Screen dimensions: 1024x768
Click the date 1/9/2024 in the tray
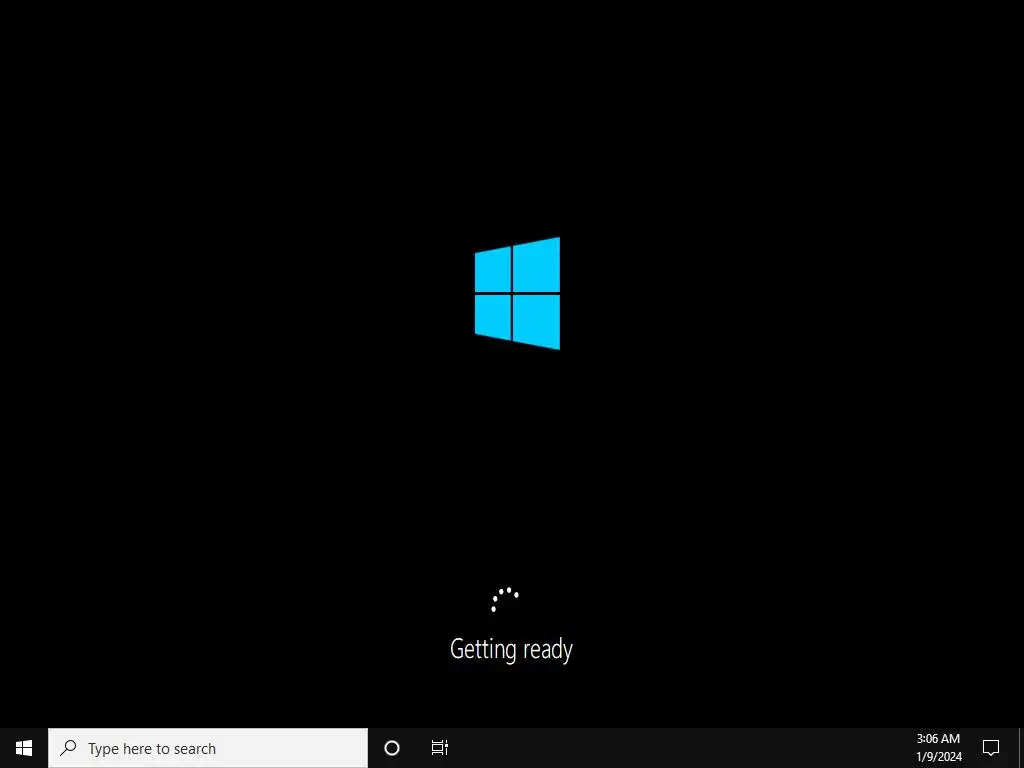tap(938, 757)
